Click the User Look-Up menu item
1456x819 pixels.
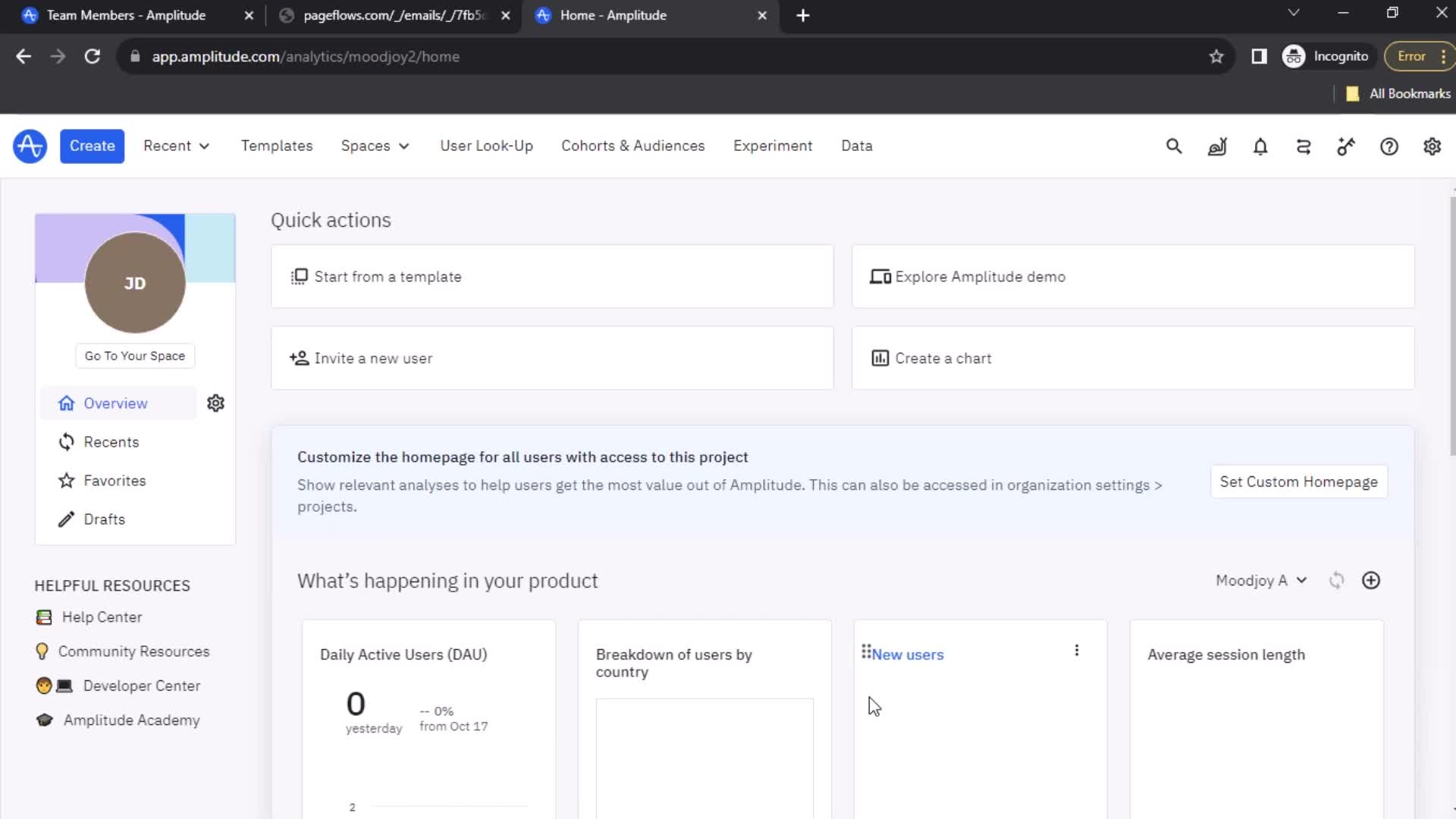coord(486,146)
